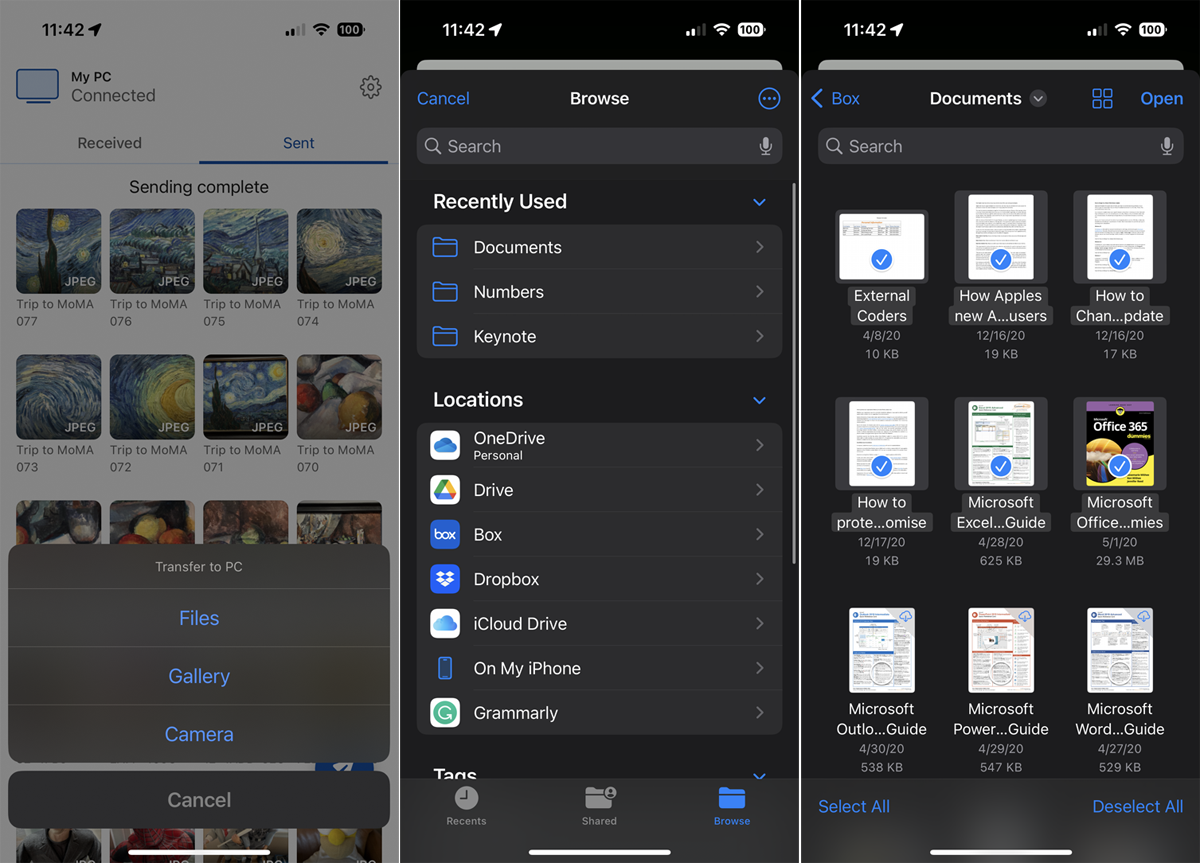1200x863 pixels.
Task: Choose Gallery from Transfer to PC
Action: pos(199,676)
